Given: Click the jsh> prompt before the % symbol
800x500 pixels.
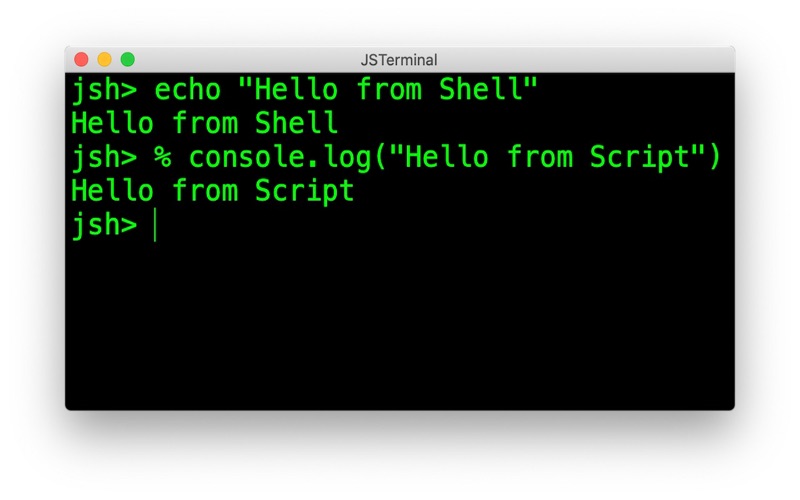Looking at the screenshot, I should (104, 157).
